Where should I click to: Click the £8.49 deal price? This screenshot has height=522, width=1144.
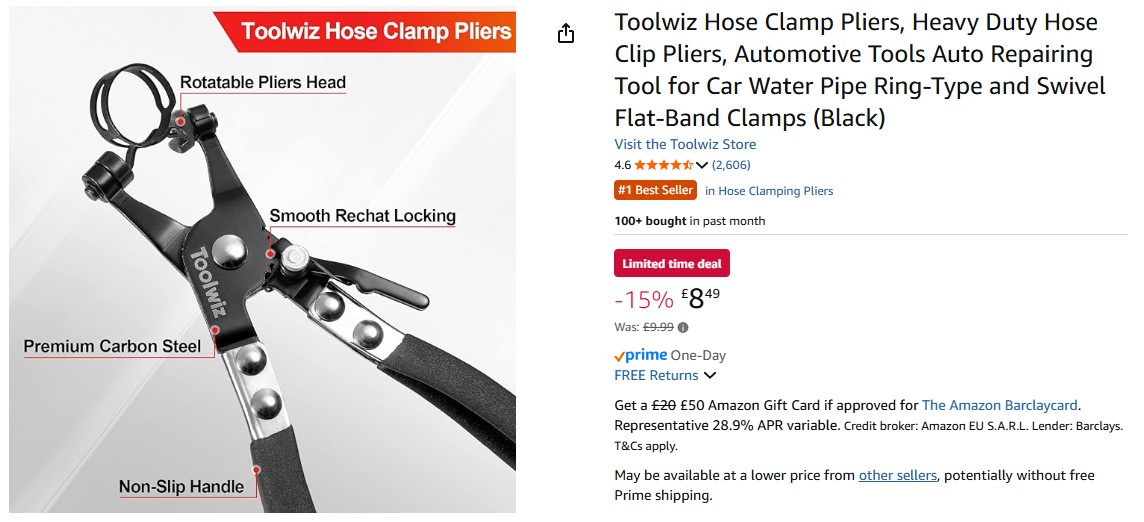pos(700,298)
